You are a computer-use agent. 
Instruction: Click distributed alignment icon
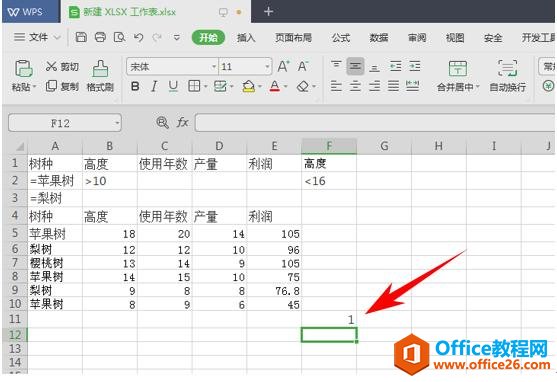412,86
